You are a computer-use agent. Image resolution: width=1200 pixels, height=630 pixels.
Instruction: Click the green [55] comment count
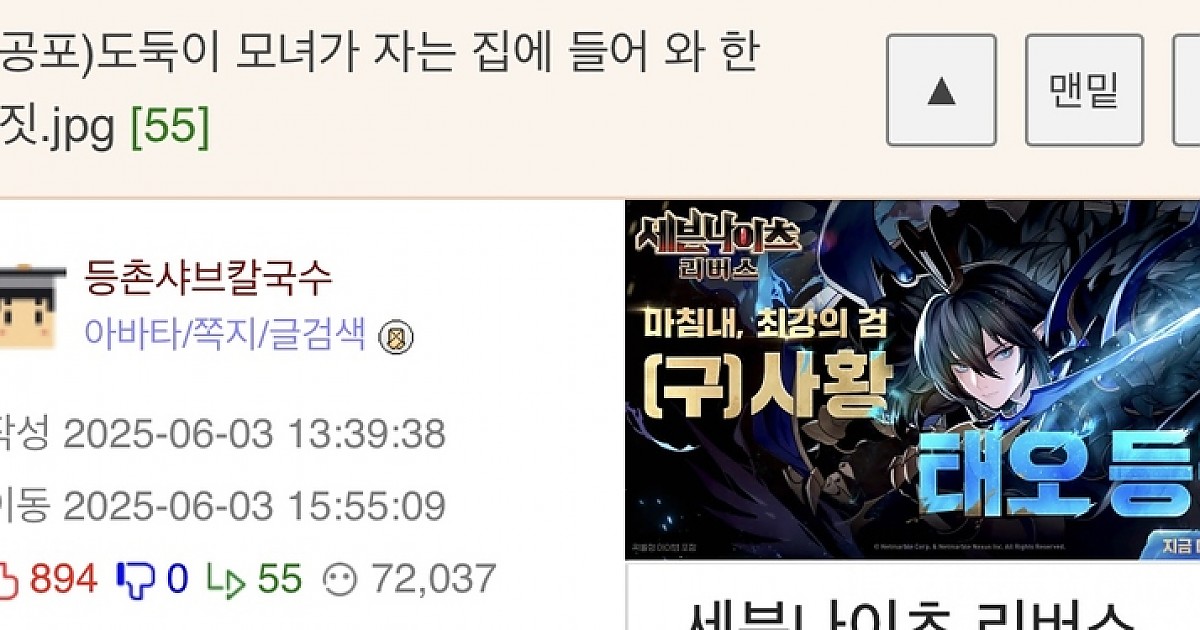pyautogui.click(x=170, y=127)
